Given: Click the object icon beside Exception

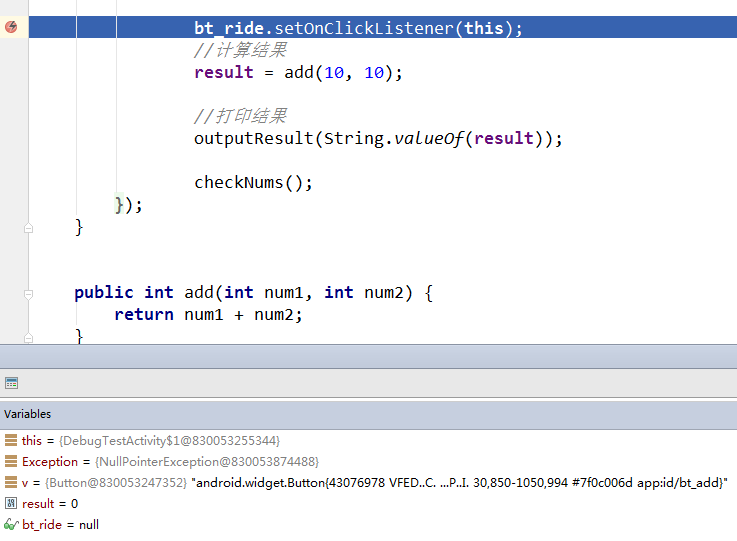Looking at the screenshot, I should click(x=11, y=461).
